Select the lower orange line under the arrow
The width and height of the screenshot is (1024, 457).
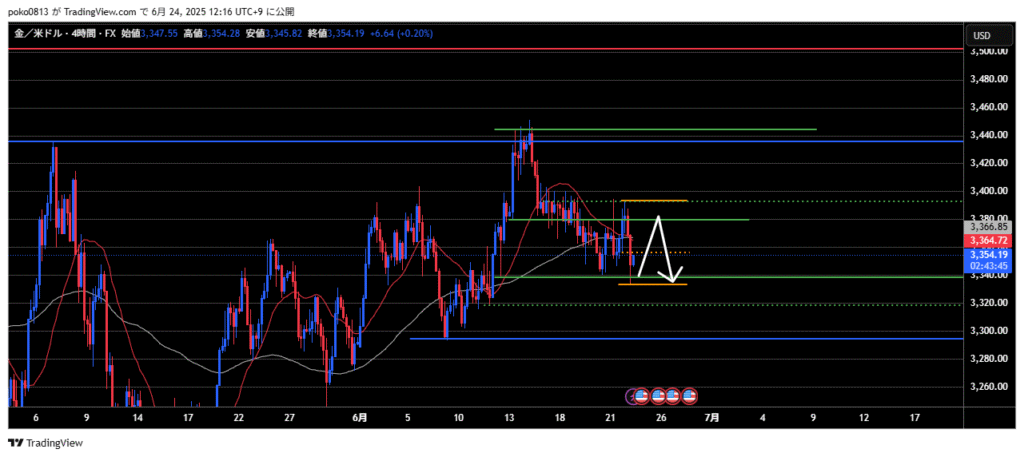pos(652,284)
